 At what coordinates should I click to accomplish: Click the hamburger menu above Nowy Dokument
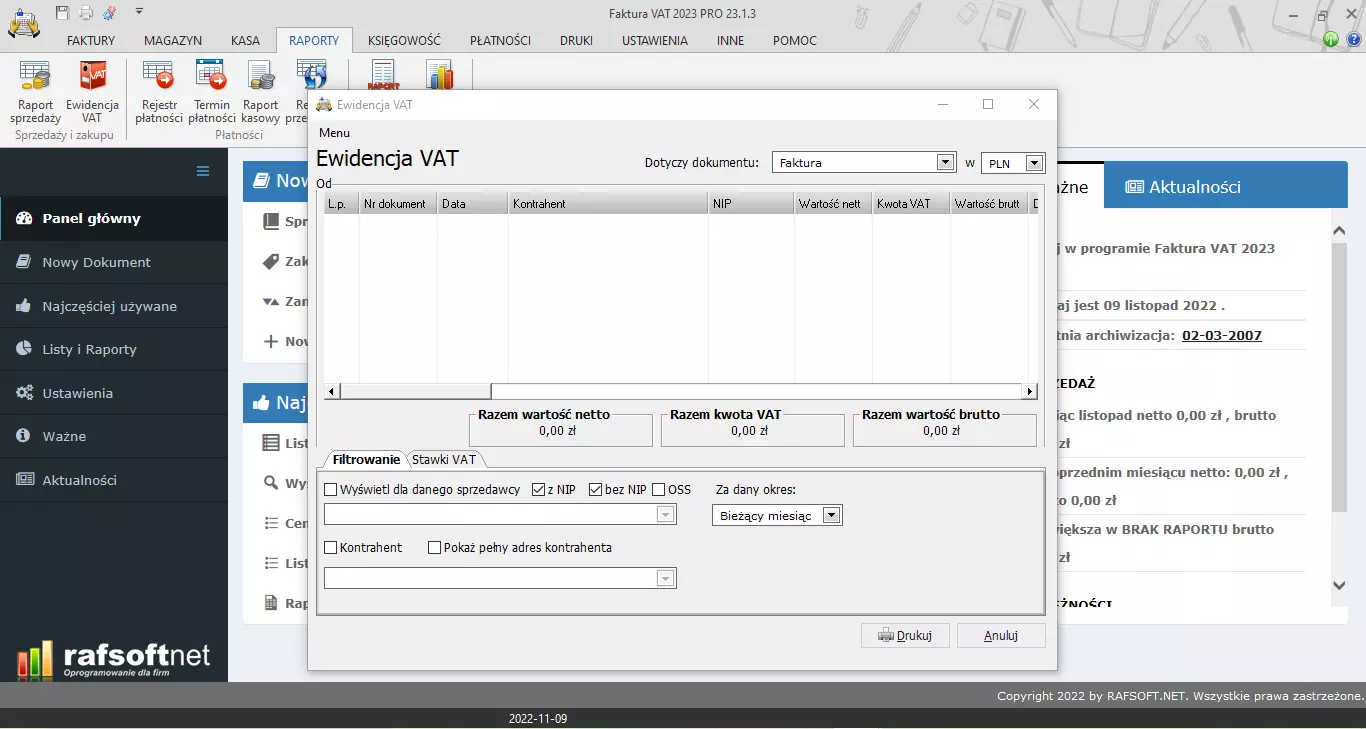pos(201,172)
